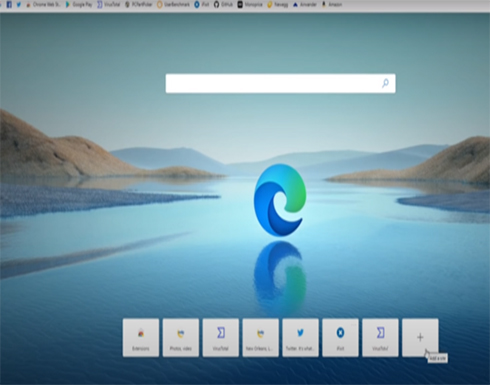Open the Google Play bookmark

pyautogui.click(x=79, y=4)
